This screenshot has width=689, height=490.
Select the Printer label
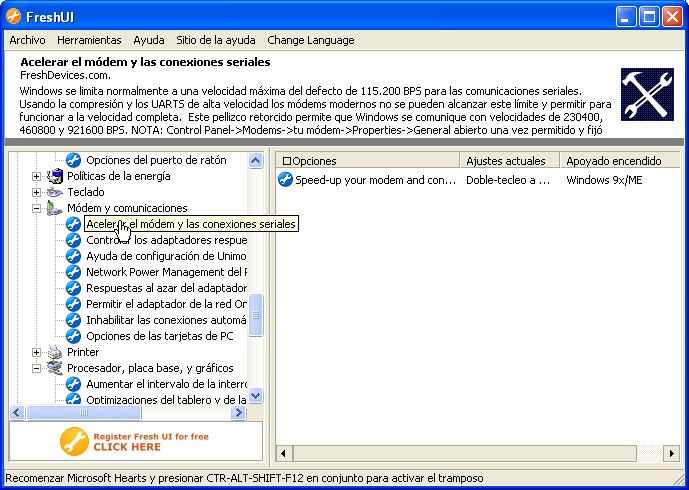click(x=83, y=352)
